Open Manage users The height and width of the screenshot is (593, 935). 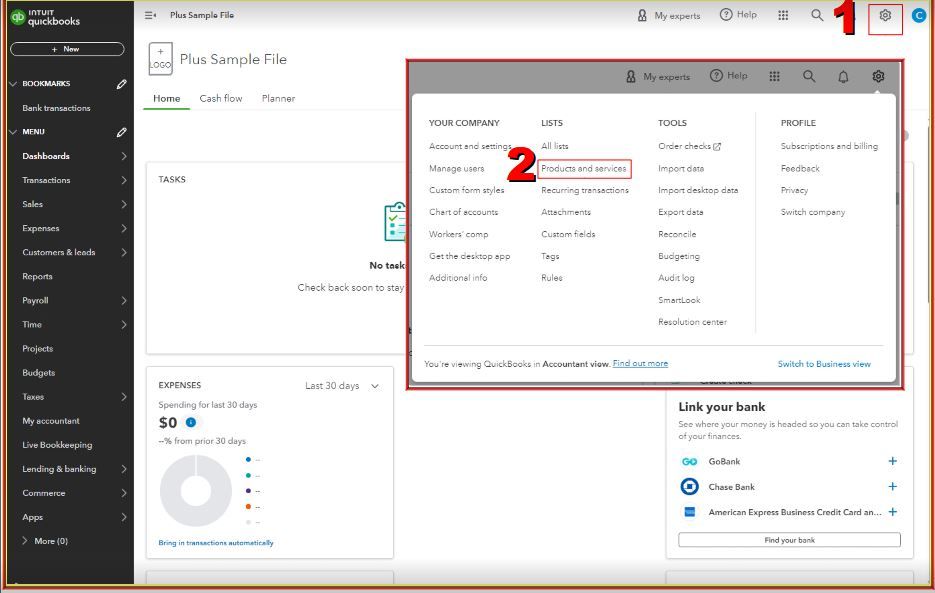click(x=456, y=169)
